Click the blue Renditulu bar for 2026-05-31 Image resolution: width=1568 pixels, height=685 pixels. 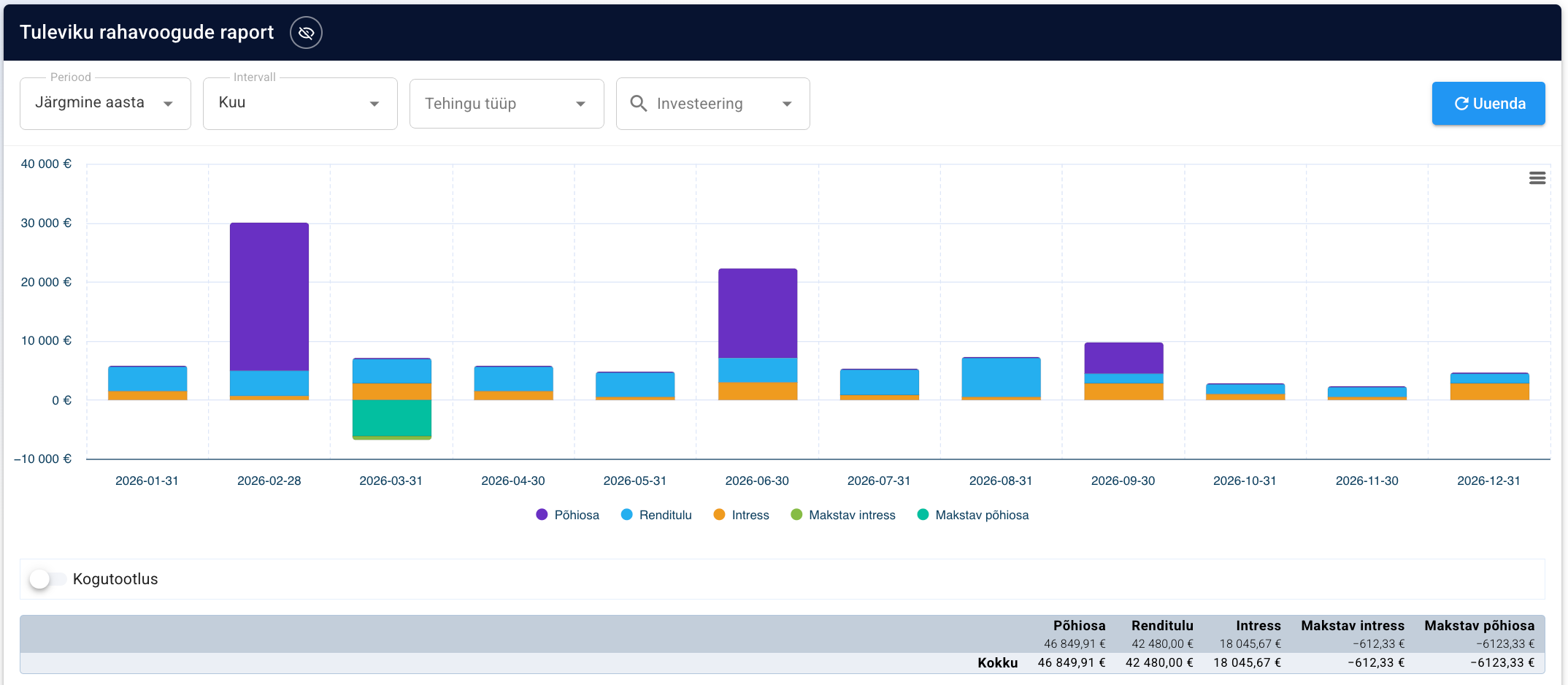pos(635,385)
